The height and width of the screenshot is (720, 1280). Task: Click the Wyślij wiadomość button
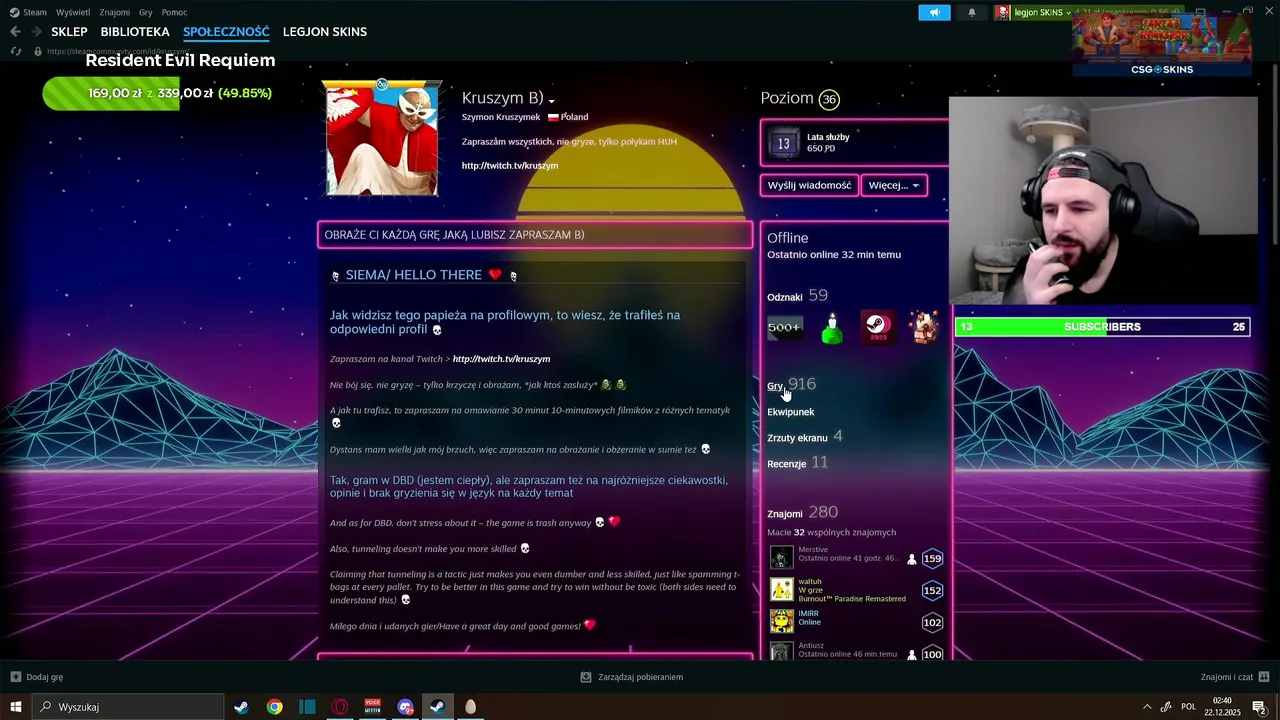tap(809, 185)
